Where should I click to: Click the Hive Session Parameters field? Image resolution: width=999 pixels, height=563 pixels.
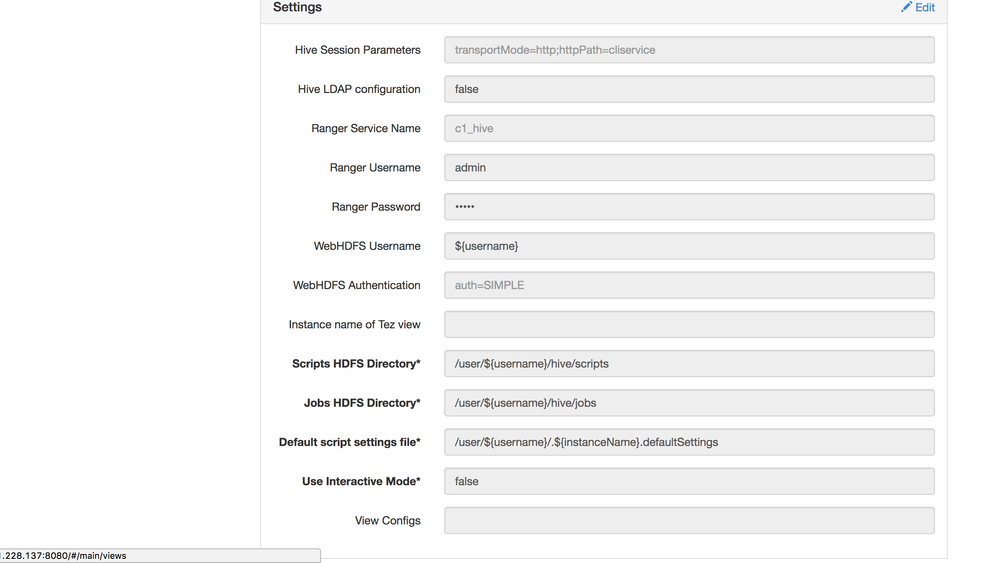coord(689,50)
